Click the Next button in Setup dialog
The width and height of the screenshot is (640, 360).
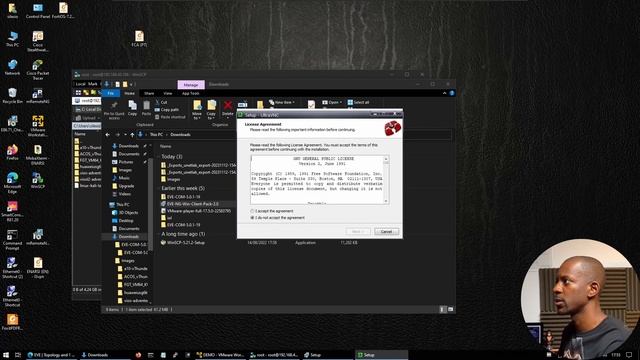pos(358,231)
